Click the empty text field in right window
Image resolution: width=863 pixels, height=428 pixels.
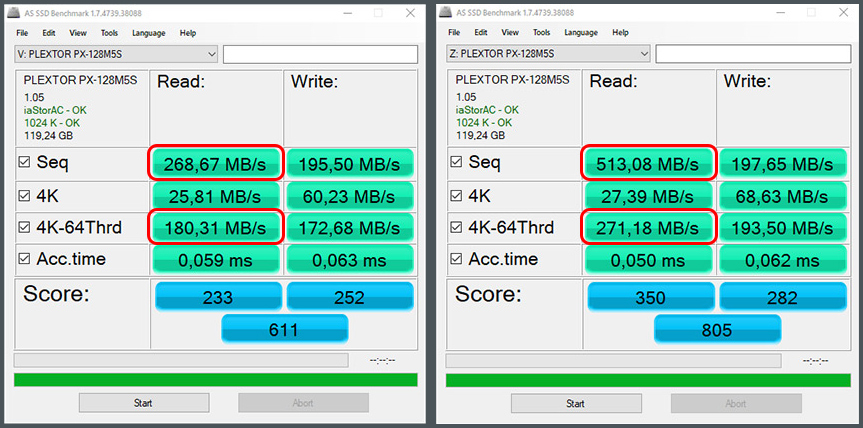coord(752,54)
